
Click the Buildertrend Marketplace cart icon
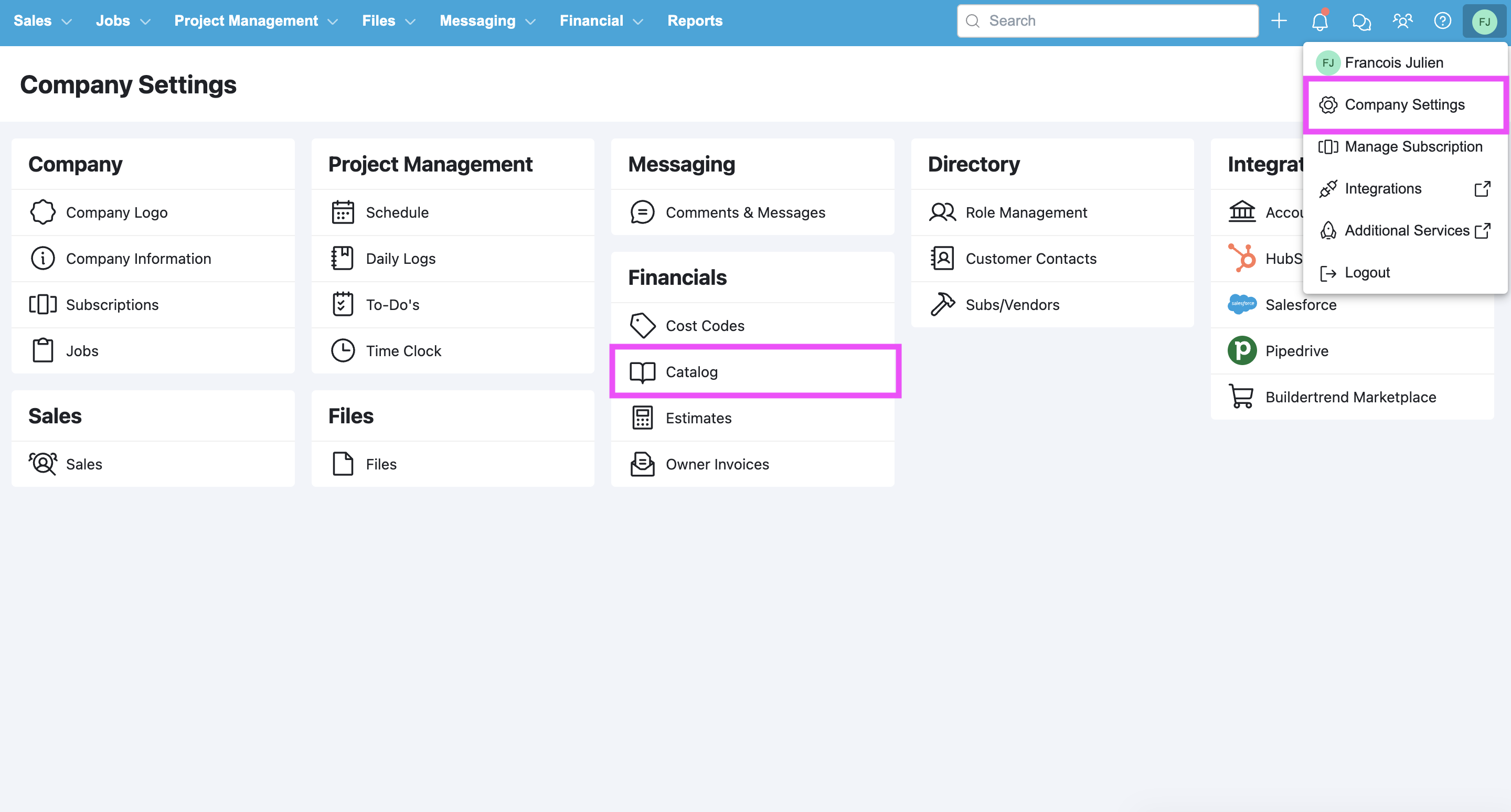[x=1241, y=397]
